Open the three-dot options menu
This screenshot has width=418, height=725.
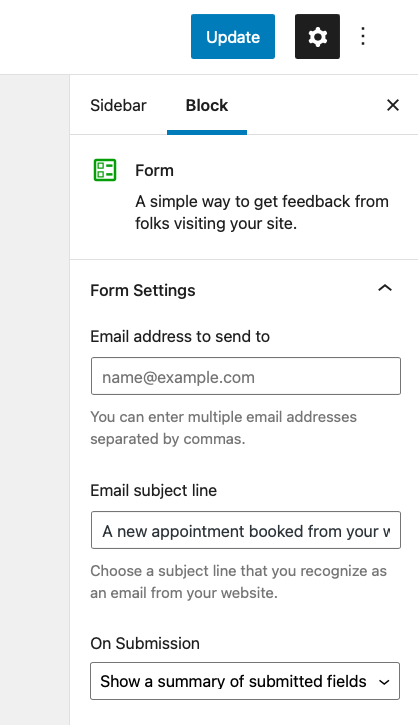click(x=363, y=37)
